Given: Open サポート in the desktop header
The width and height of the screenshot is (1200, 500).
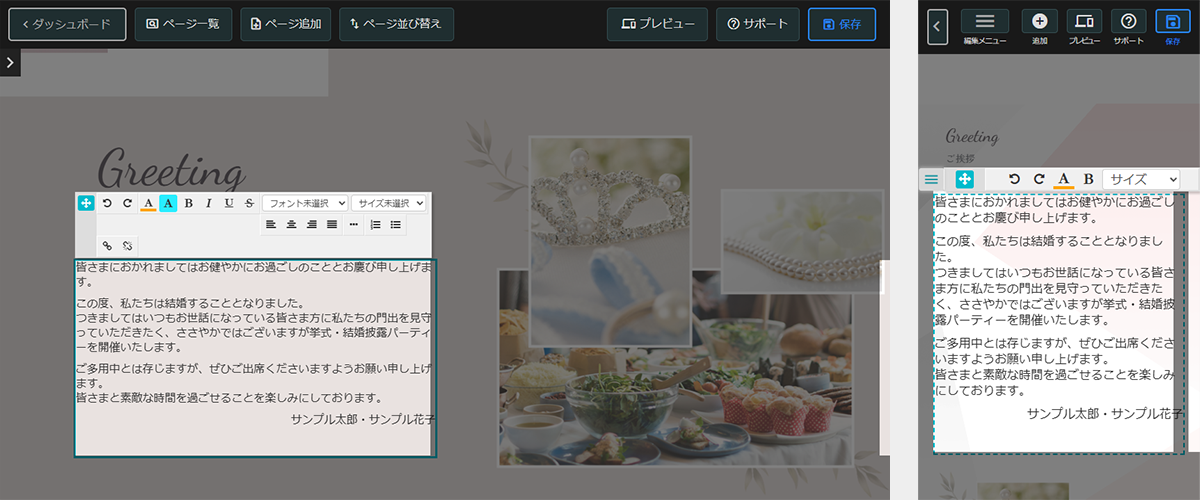Looking at the screenshot, I should pyautogui.click(x=758, y=24).
